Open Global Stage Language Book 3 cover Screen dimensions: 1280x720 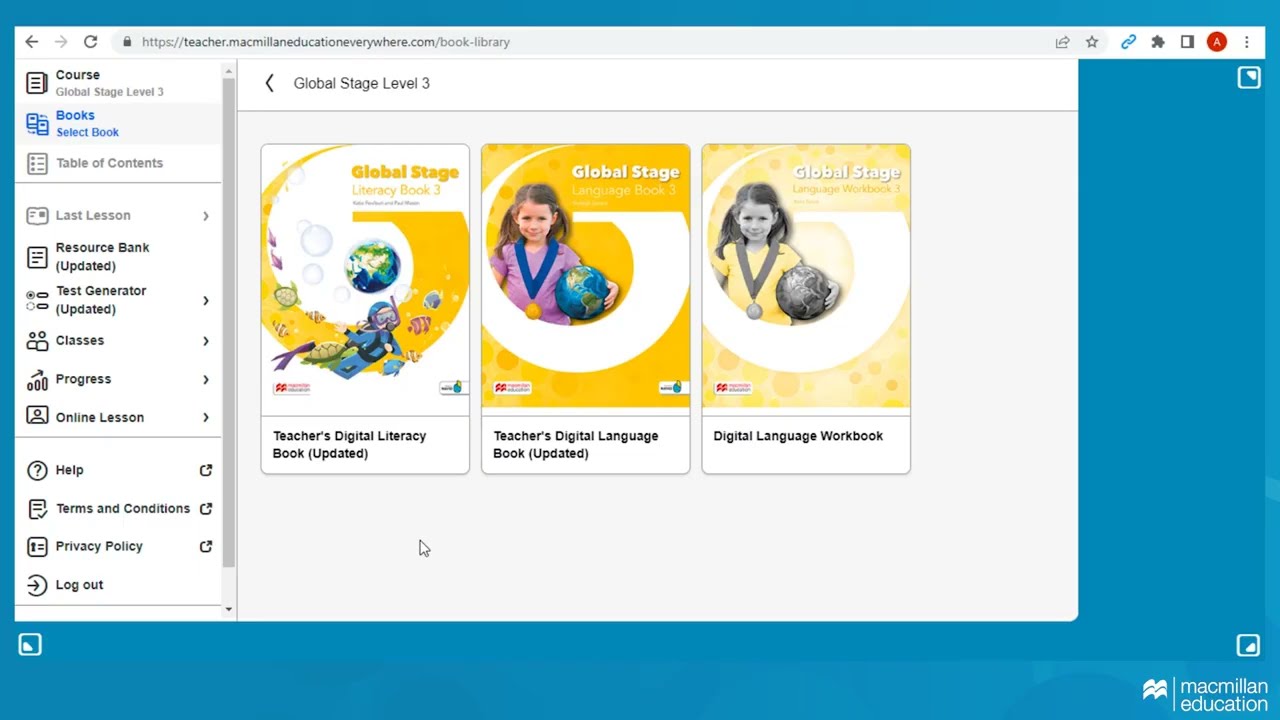[x=585, y=276]
